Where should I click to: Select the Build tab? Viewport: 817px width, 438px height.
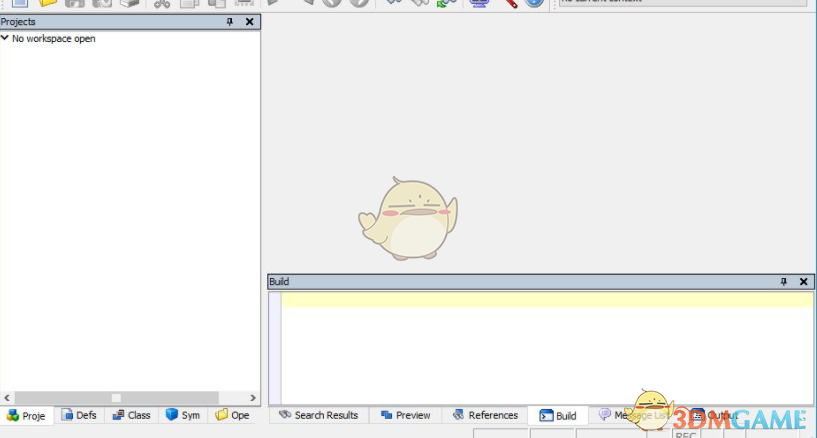(x=558, y=416)
